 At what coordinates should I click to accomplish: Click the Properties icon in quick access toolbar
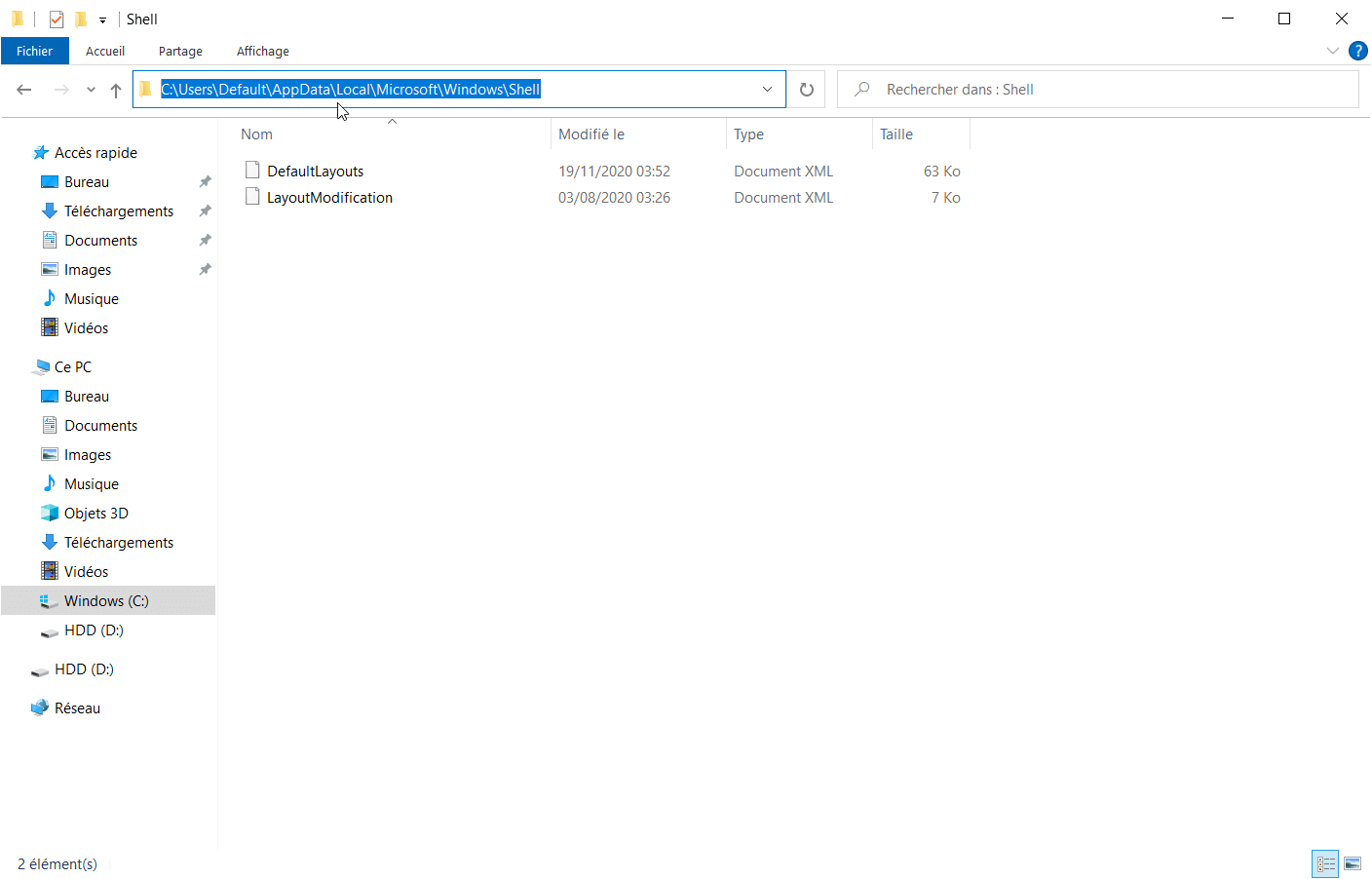57,19
